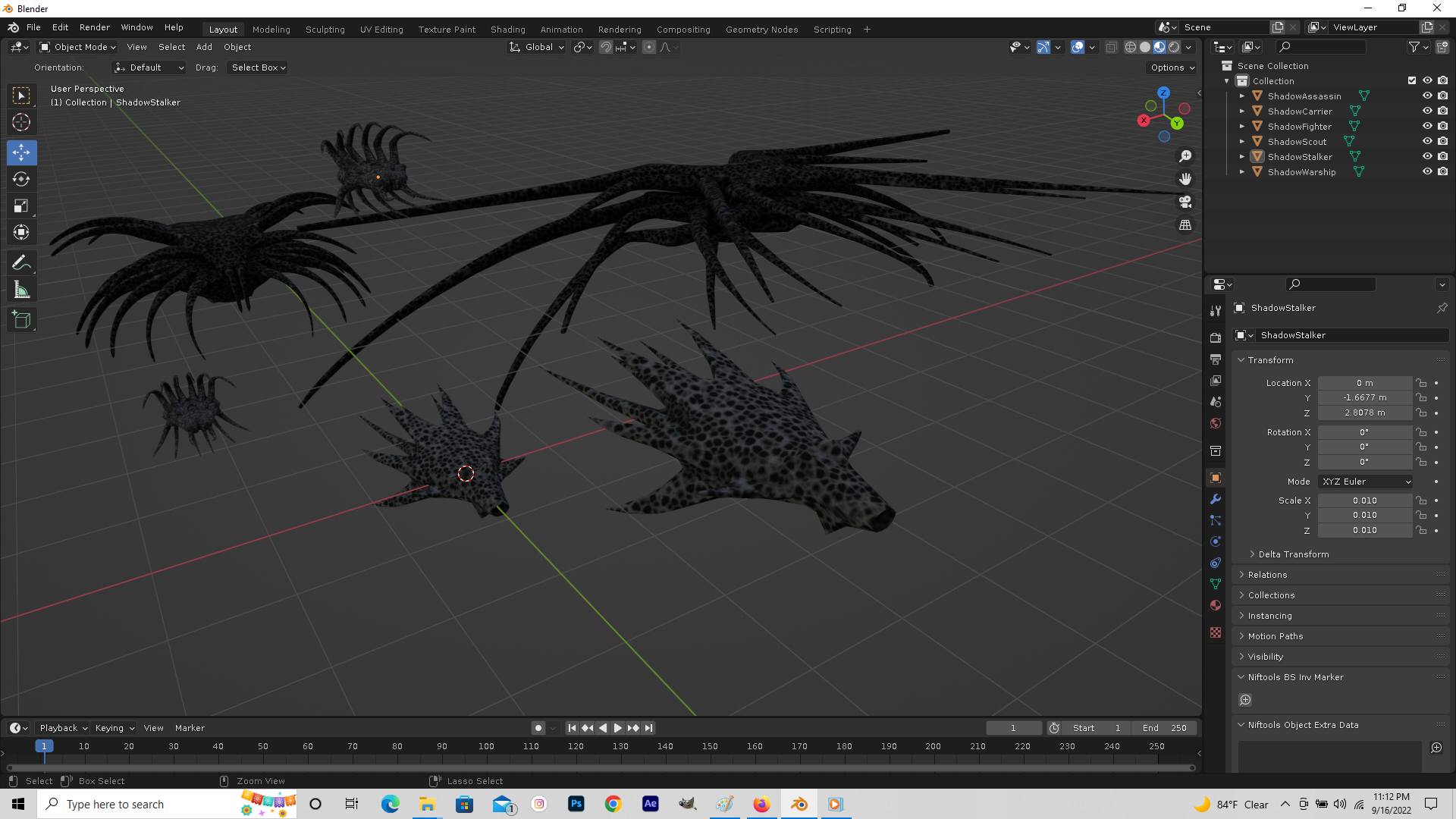Toggle camera view in viewport
This screenshot has width=1456, height=819.
coord(1185,202)
